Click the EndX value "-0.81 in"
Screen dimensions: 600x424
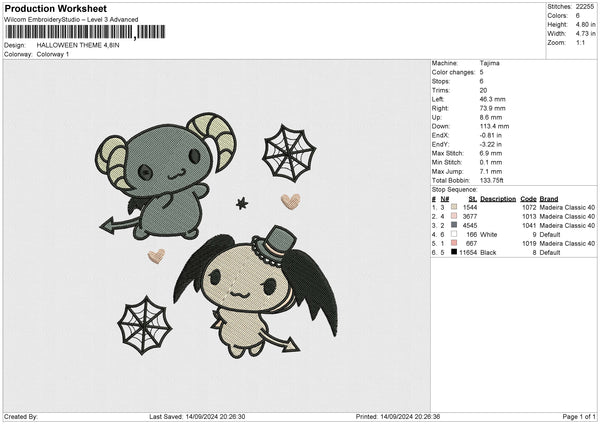[491, 135]
